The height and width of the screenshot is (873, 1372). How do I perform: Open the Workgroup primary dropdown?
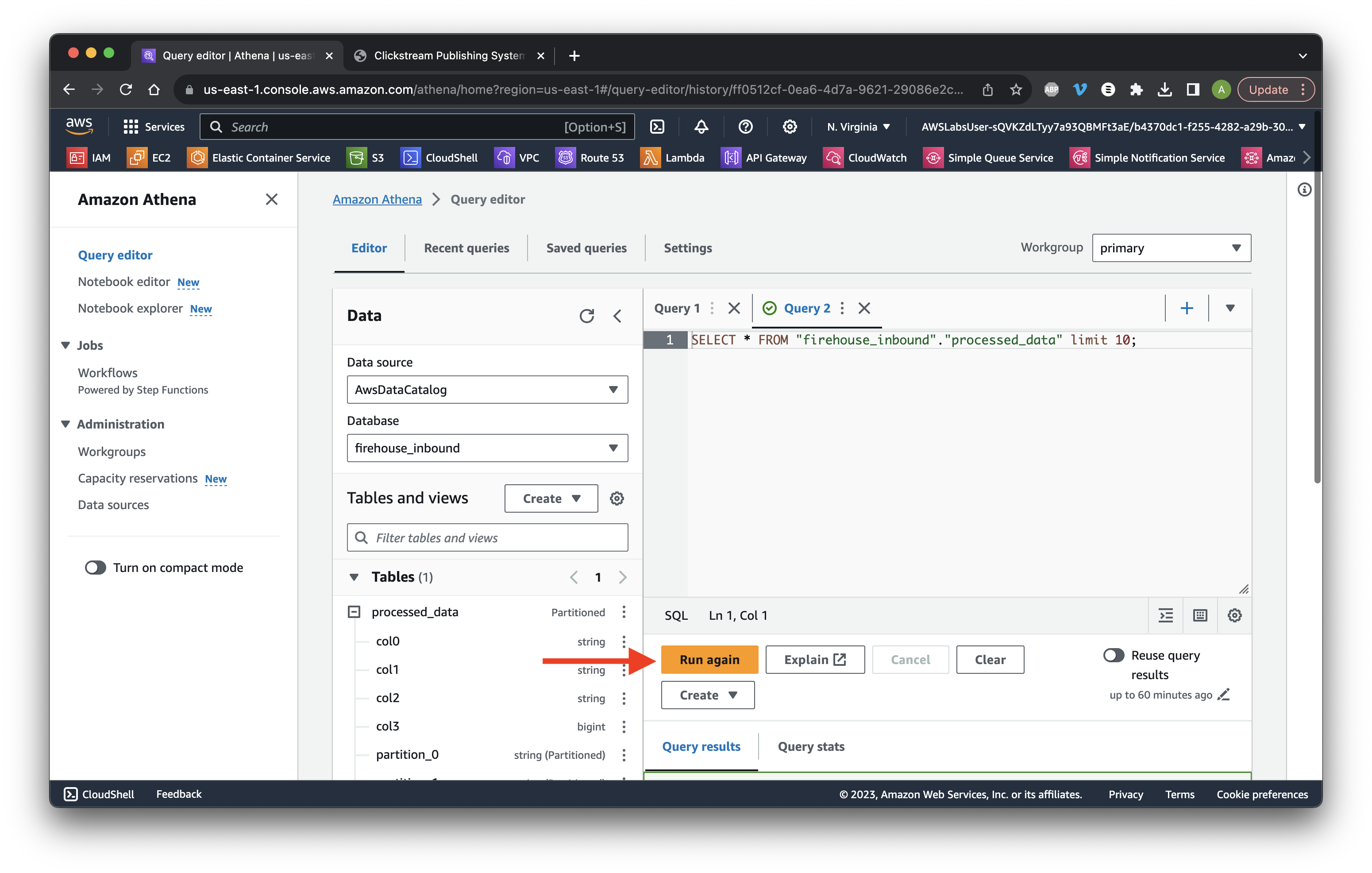click(x=1171, y=248)
